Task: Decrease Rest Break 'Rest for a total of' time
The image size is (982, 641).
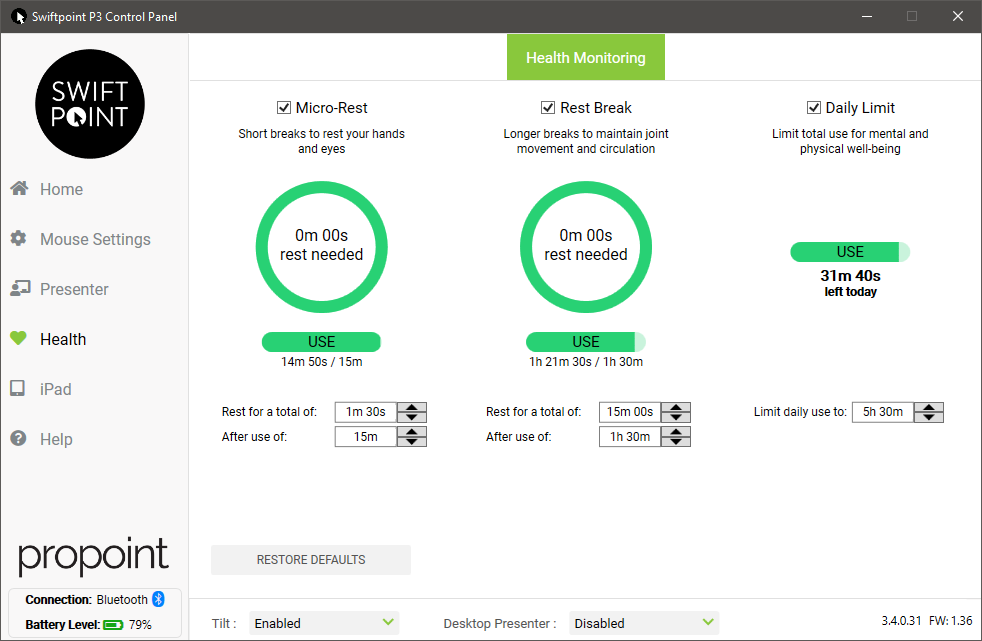Action: [676, 417]
